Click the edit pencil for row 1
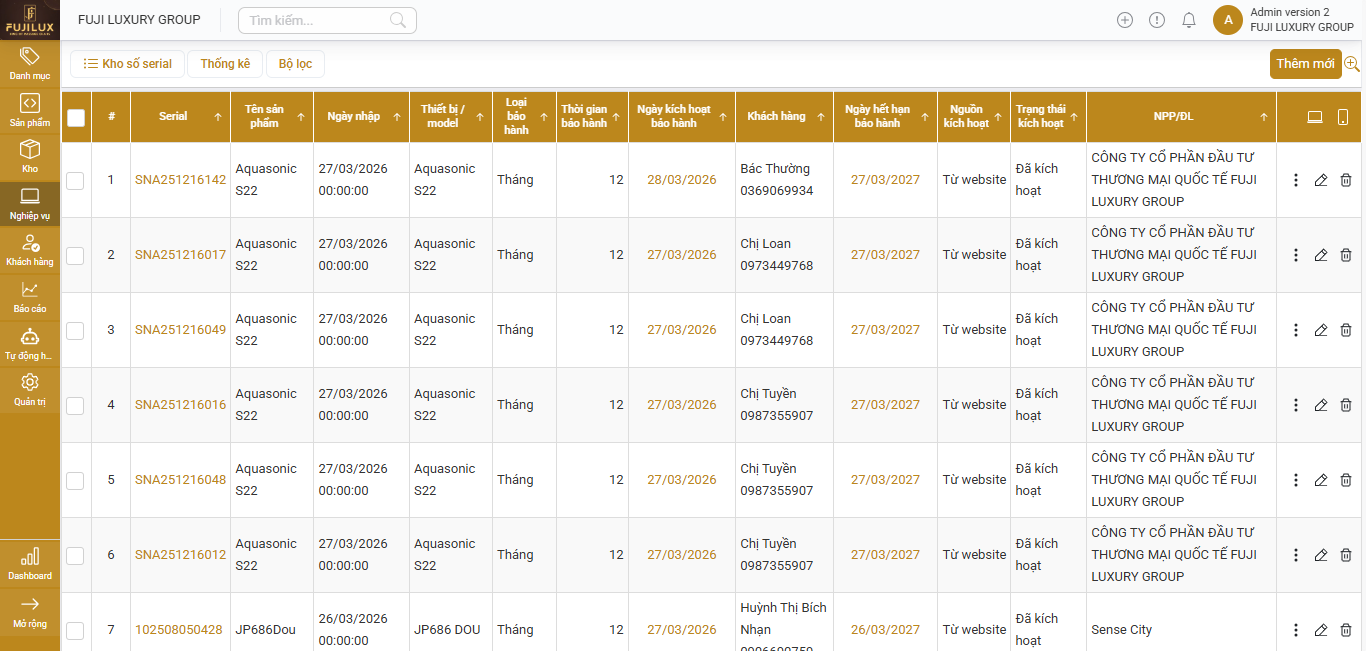The height and width of the screenshot is (651, 1366). click(x=1320, y=180)
